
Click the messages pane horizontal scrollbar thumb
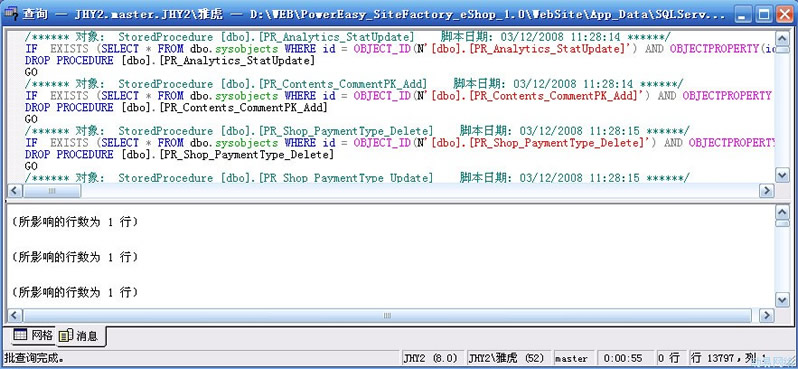(x=387, y=316)
